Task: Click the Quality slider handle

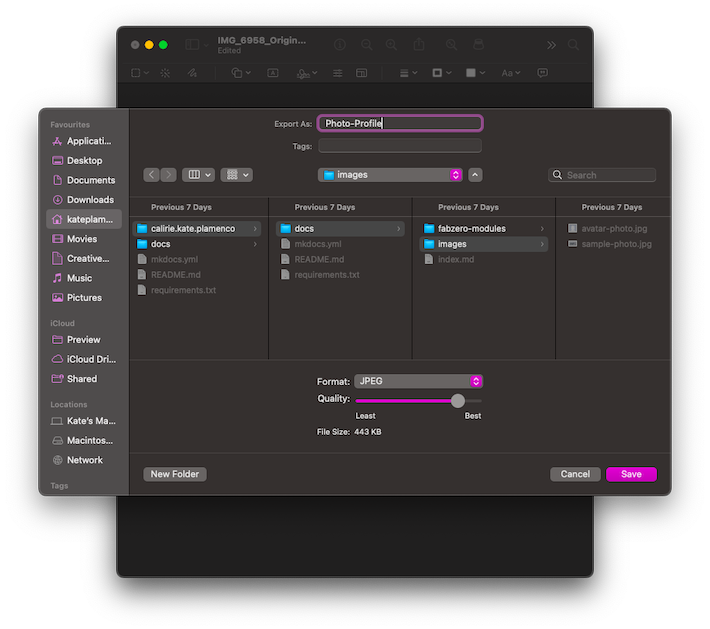Action: (x=458, y=400)
